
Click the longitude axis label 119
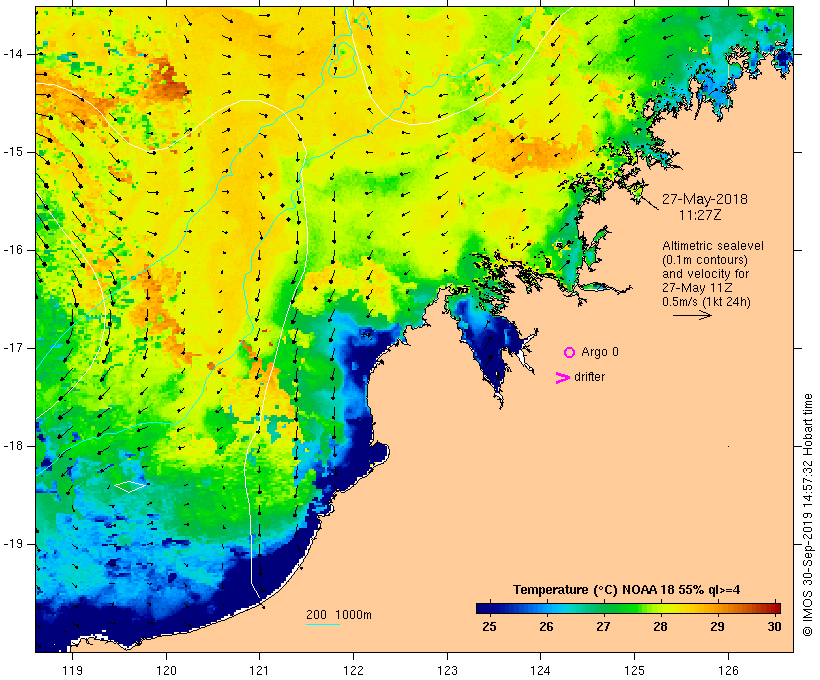tap(72, 670)
